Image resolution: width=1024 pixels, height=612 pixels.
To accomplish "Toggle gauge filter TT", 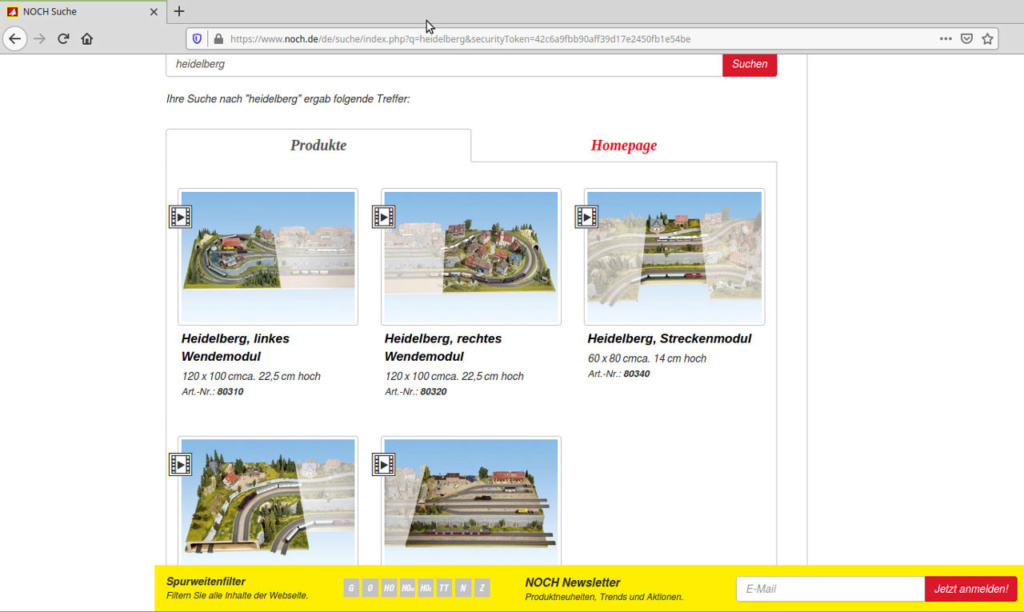I will [444, 588].
